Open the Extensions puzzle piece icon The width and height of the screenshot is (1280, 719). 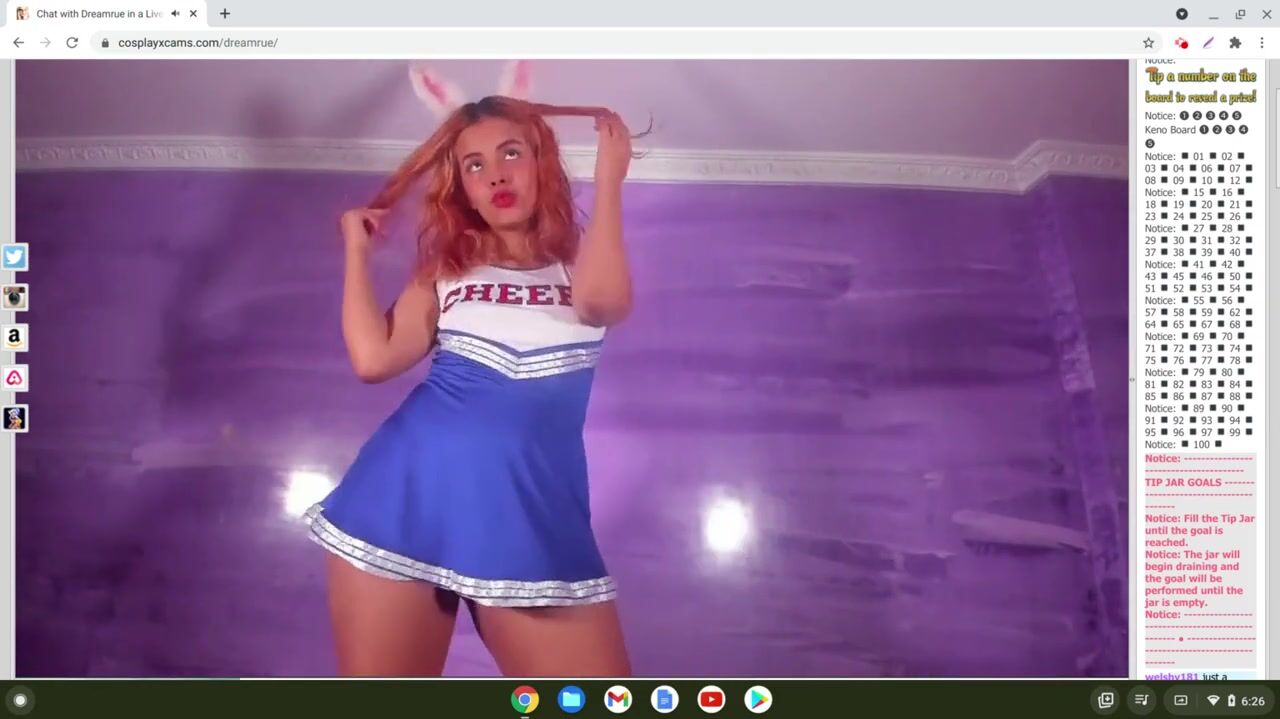coord(1235,43)
